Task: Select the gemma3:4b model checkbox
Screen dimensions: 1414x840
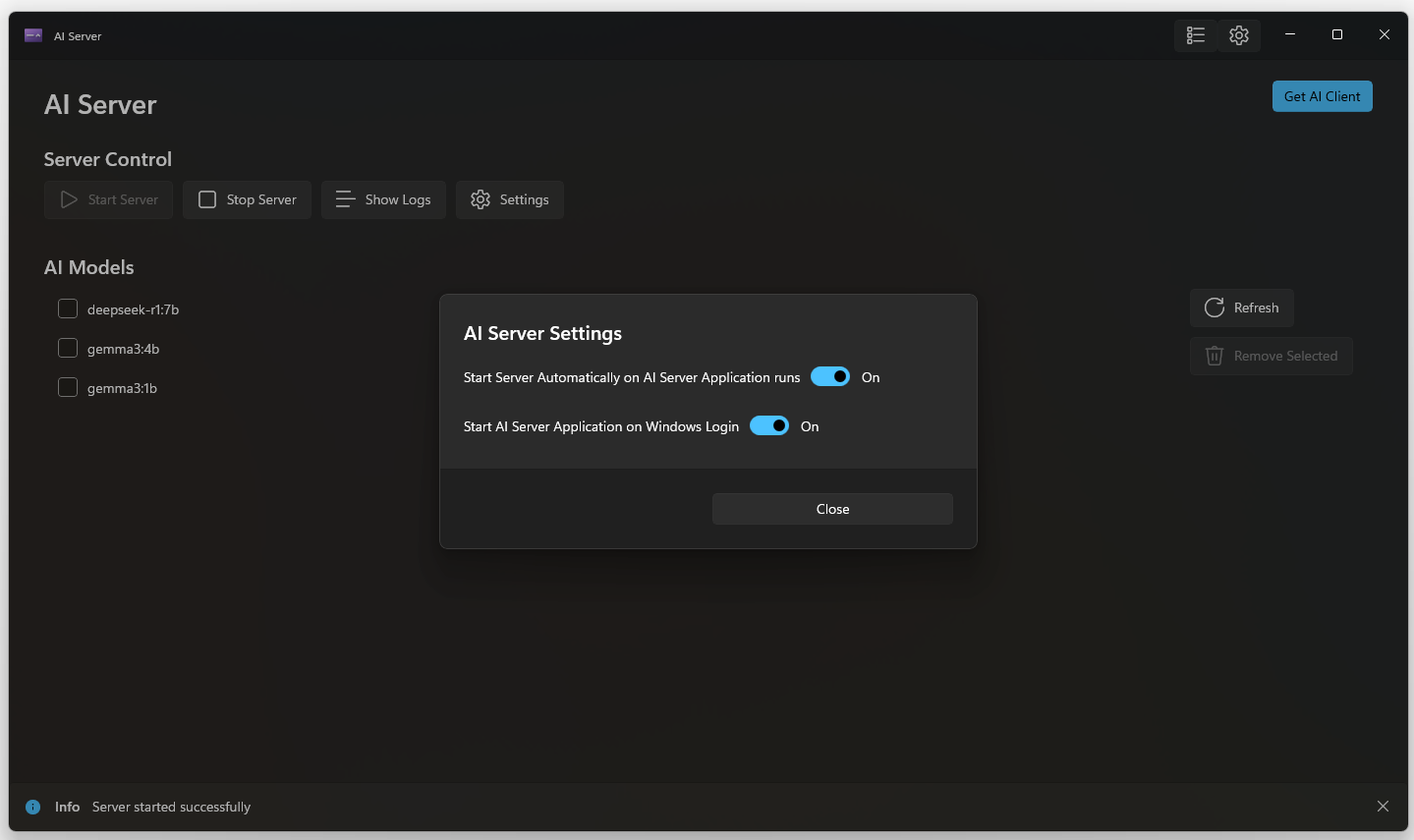Action: (x=68, y=348)
